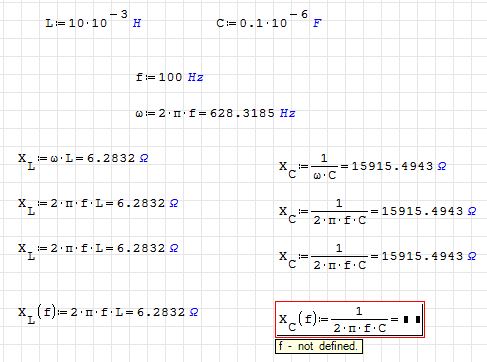Click the 628.3185 Hz result value
Viewport: 487px width, 362px height.
(252, 113)
